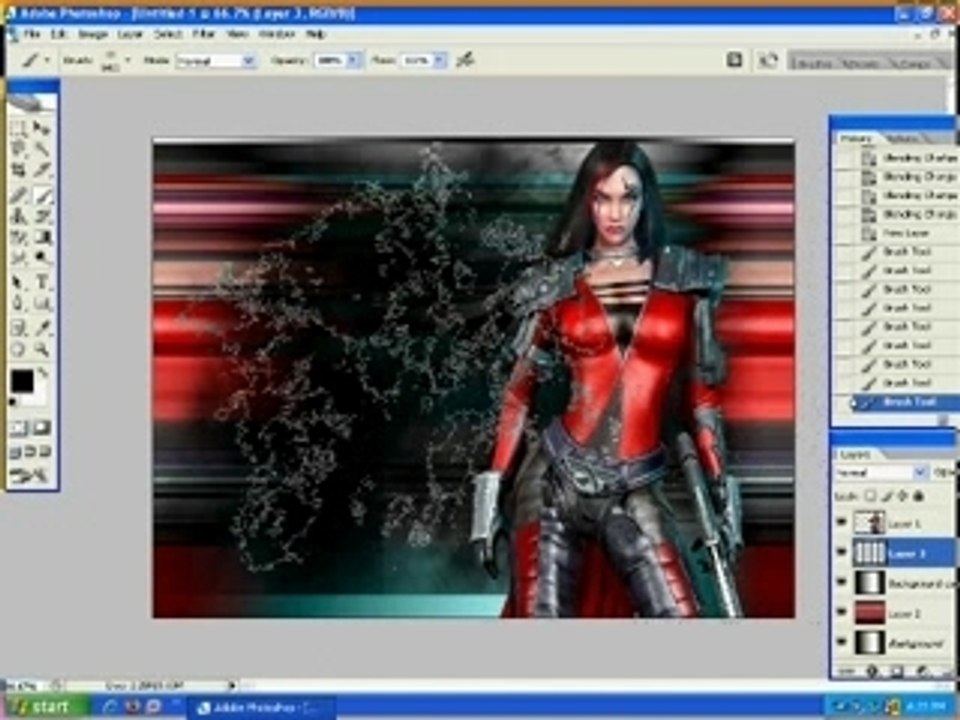Open the status bar info arrow menu
The image size is (960, 720).
[x=232, y=686]
